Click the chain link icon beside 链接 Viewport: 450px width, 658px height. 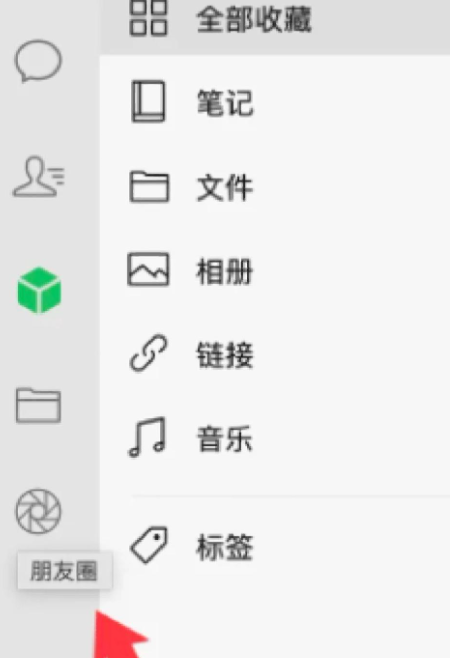148,353
